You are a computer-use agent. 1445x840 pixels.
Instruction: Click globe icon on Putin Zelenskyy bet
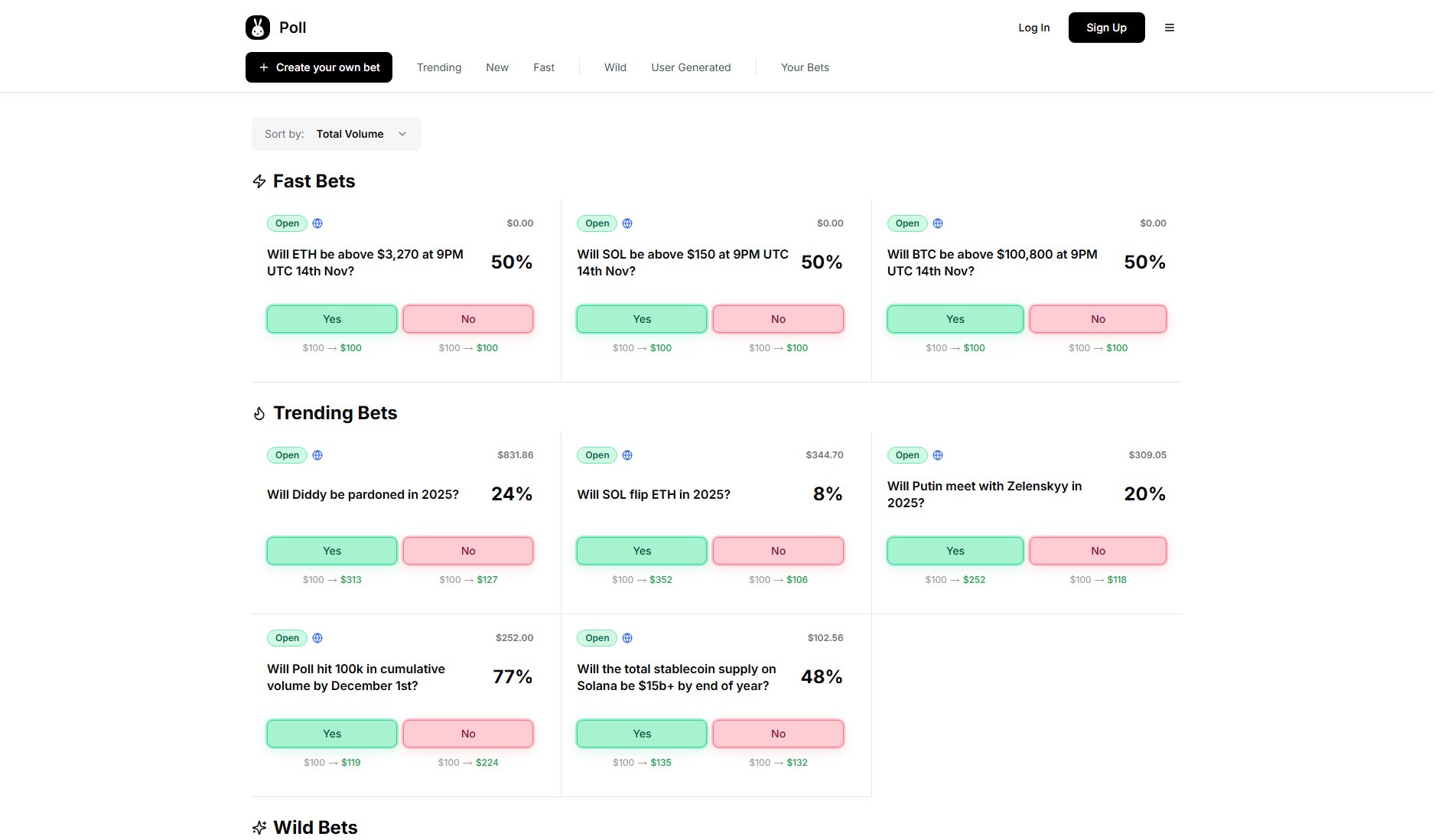tap(938, 455)
